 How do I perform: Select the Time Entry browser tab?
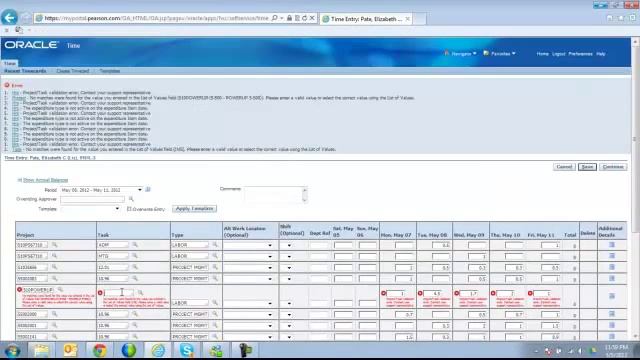pos(366,19)
